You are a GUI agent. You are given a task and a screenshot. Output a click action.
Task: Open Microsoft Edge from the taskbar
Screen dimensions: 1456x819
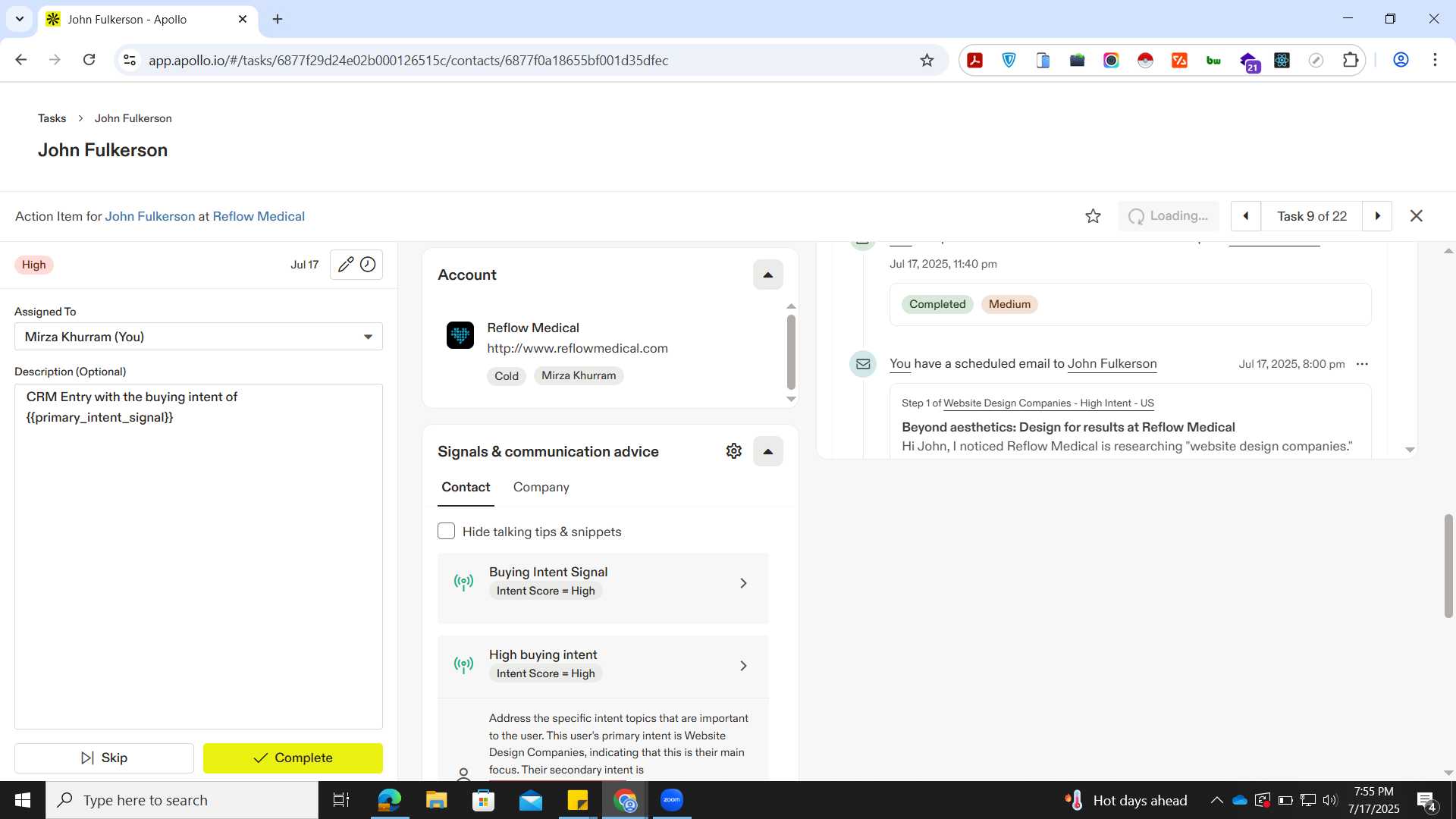(389, 800)
